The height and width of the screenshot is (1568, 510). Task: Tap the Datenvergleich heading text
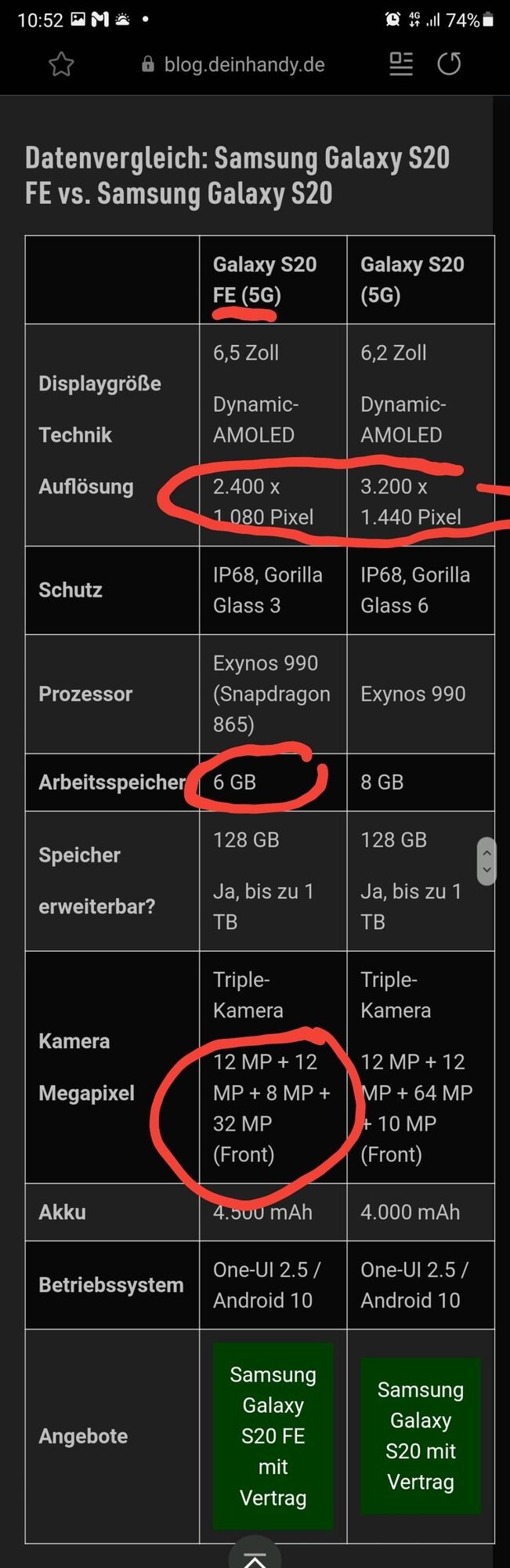[x=237, y=176]
